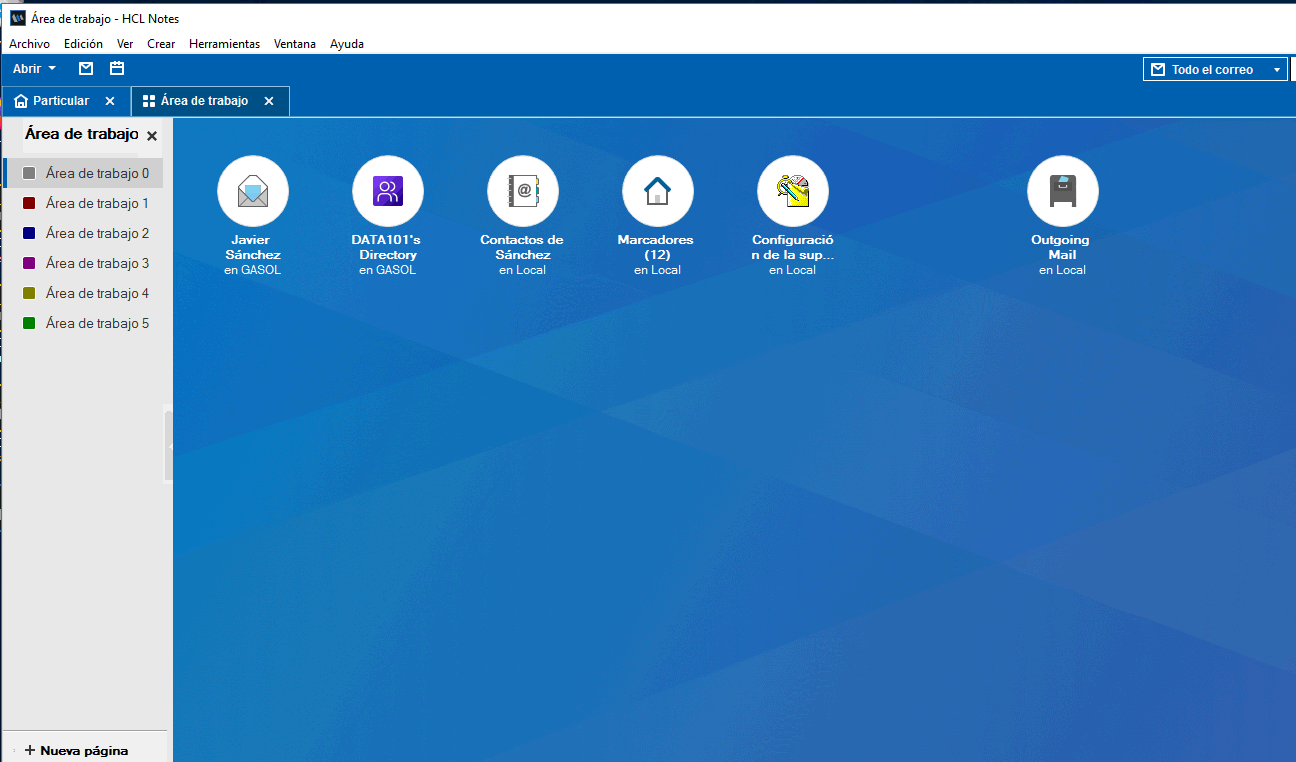Click the HCL Notes app icon in title bar
The width and height of the screenshot is (1296, 762).
coord(17,18)
